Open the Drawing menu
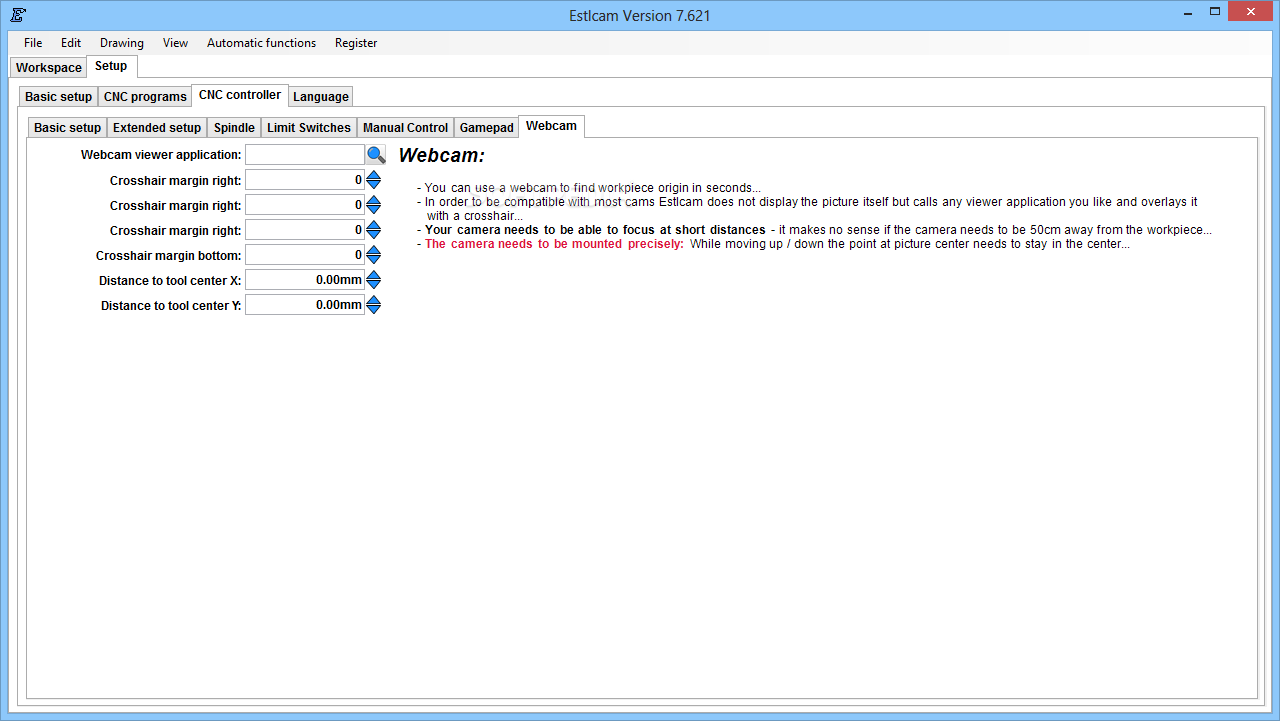Screen dimensions: 1280x721 tap(122, 43)
